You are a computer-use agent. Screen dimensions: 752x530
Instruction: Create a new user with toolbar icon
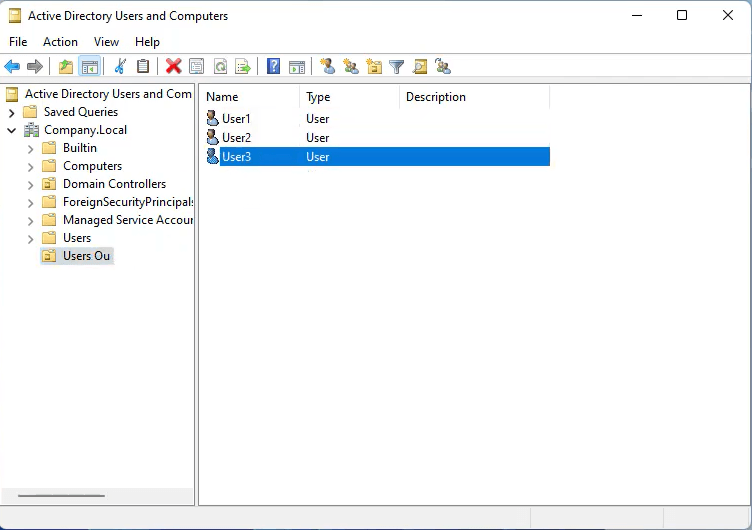327,67
